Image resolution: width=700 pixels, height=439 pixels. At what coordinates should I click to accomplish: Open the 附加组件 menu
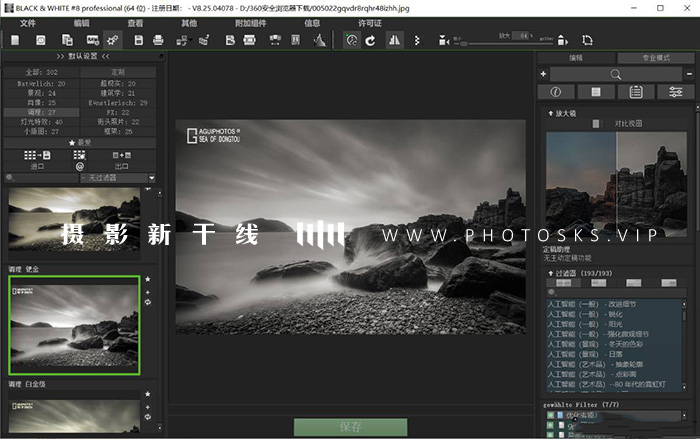(250, 23)
